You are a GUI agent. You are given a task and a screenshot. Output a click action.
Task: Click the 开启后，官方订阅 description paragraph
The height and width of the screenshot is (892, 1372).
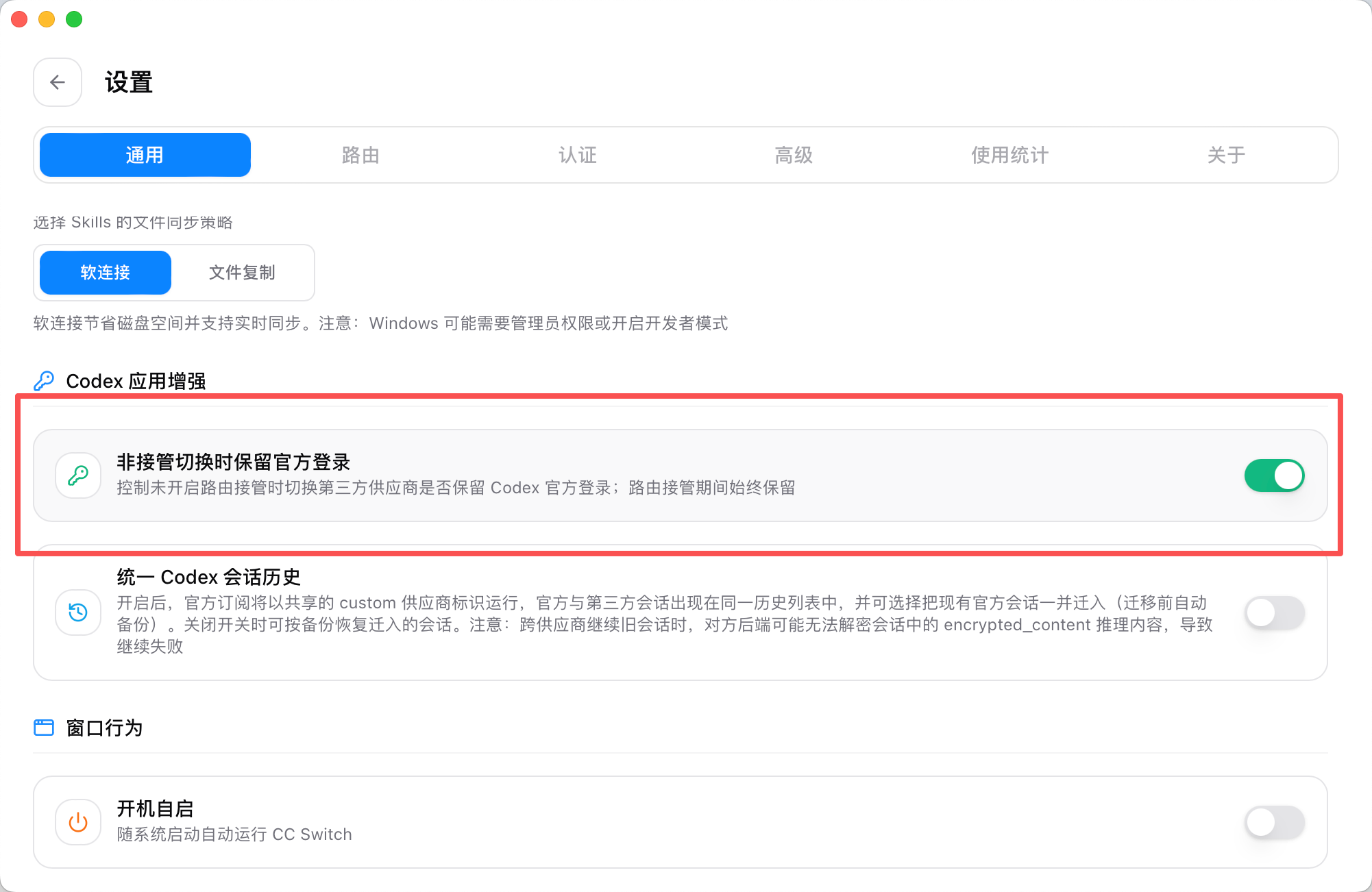pos(665,624)
